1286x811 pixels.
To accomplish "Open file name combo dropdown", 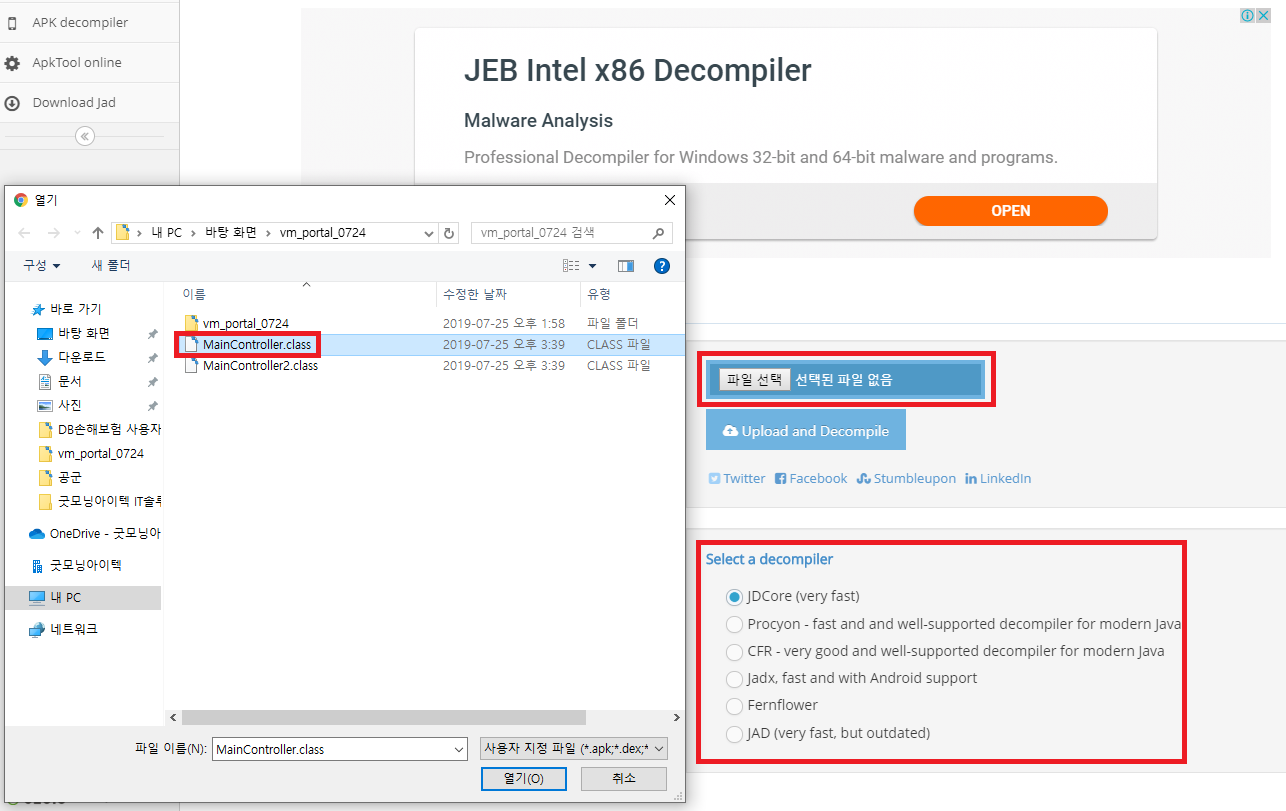I will point(459,749).
